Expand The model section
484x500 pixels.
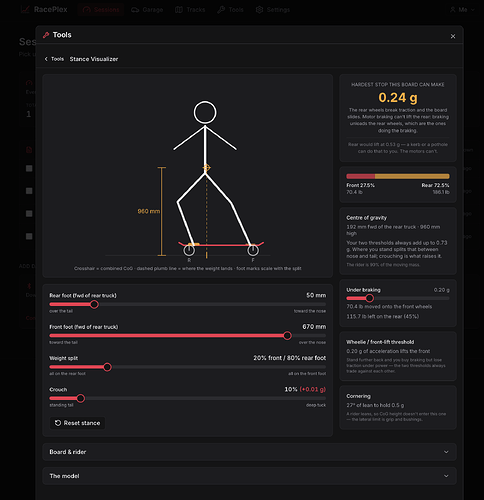coord(249,476)
